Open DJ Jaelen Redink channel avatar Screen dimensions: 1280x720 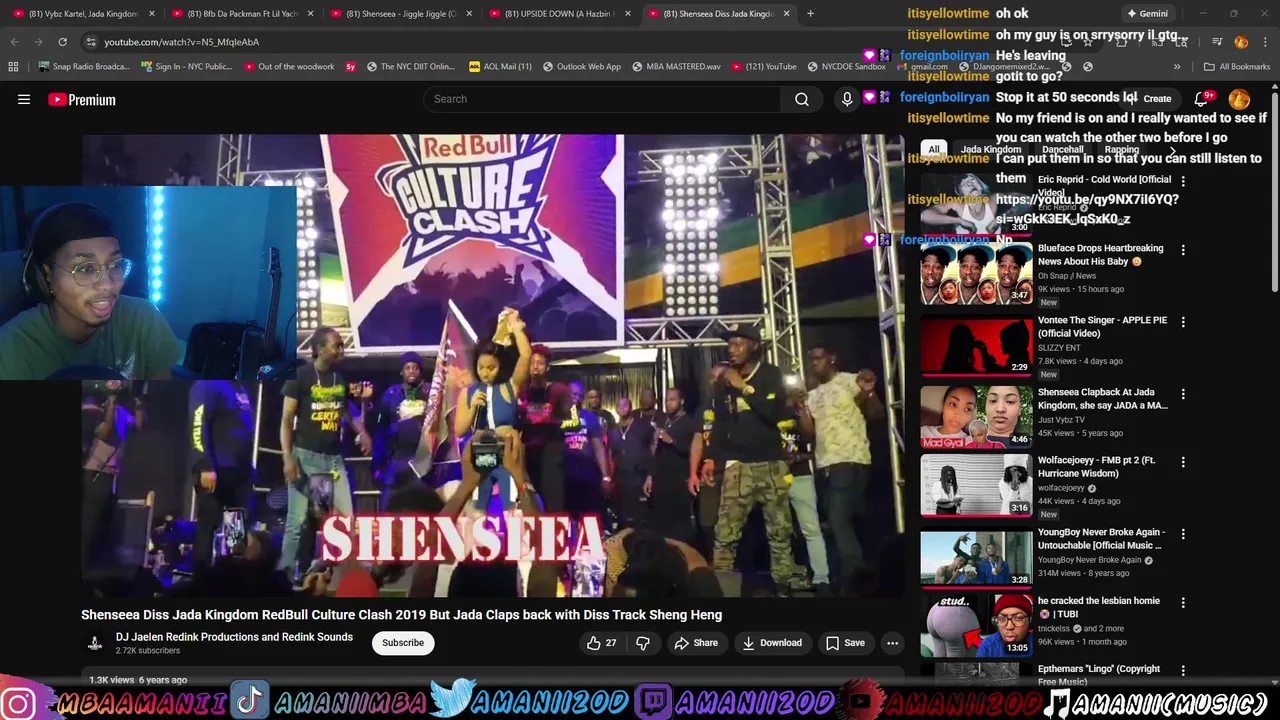tap(94, 643)
